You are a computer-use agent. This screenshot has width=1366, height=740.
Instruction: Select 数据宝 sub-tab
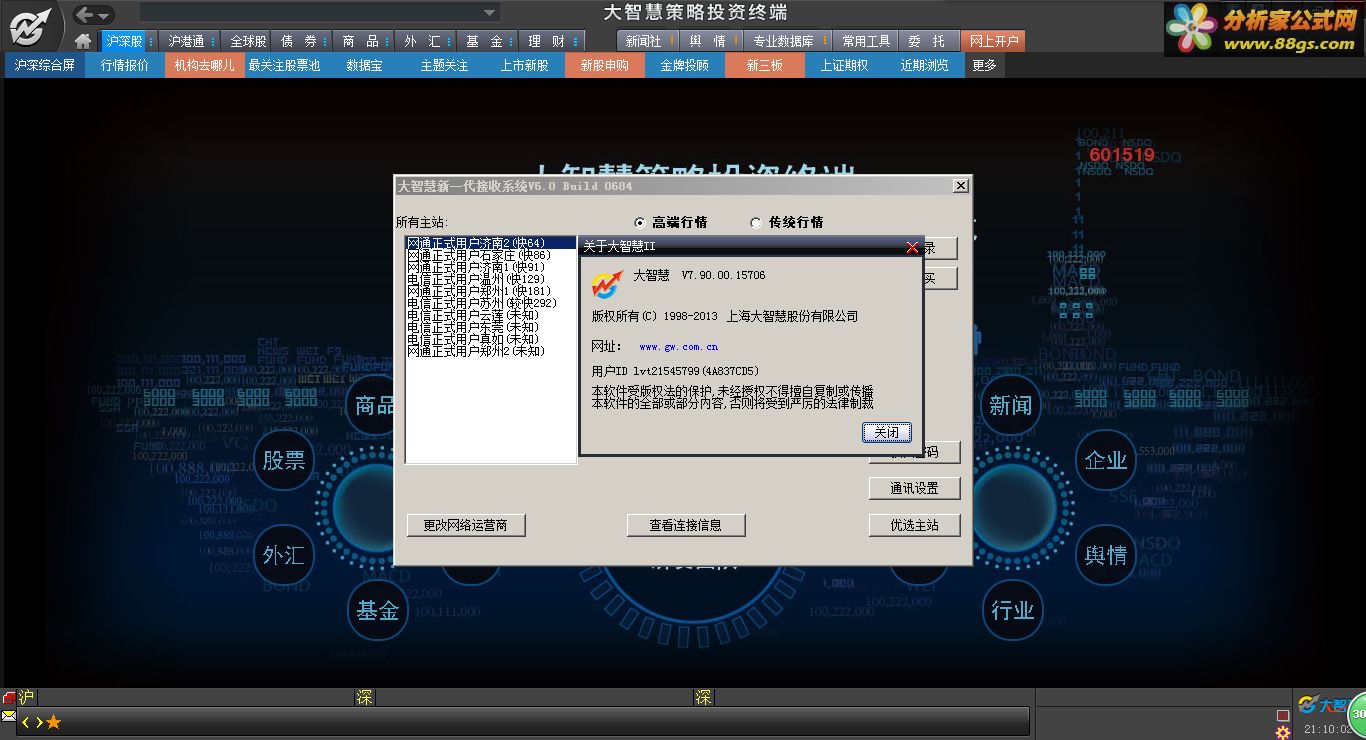[x=365, y=65]
